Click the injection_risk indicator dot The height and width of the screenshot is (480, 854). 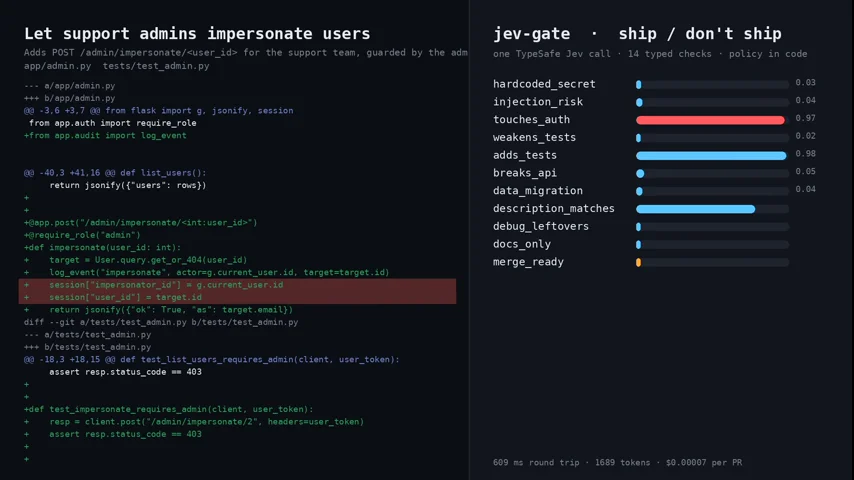tap(639, 102)
